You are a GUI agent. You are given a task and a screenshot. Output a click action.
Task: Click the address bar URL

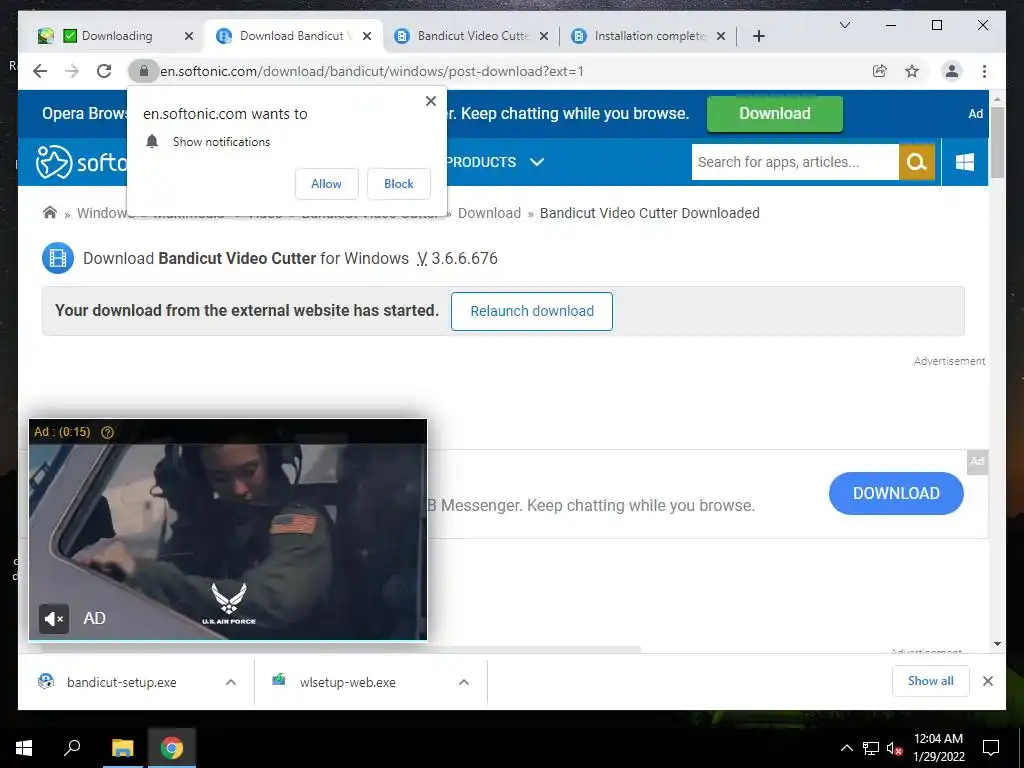tap(372, 71)
